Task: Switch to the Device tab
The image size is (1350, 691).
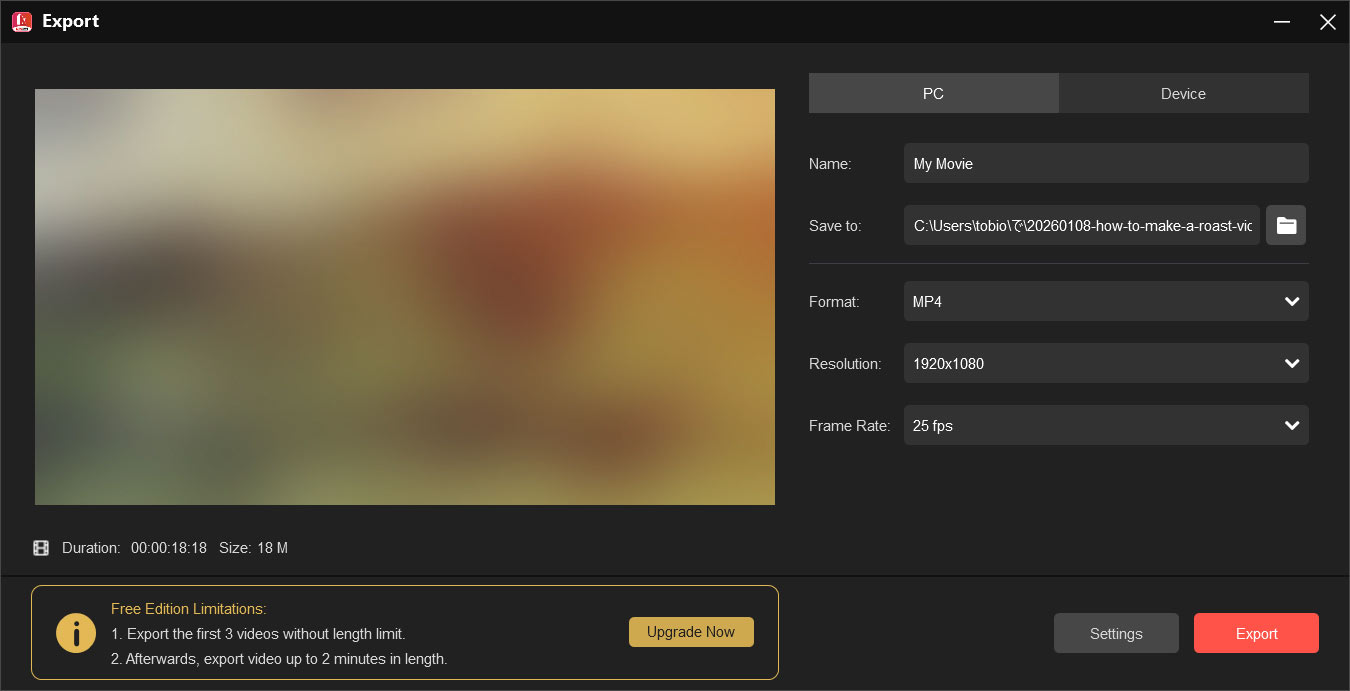Action: [1183, 93]
